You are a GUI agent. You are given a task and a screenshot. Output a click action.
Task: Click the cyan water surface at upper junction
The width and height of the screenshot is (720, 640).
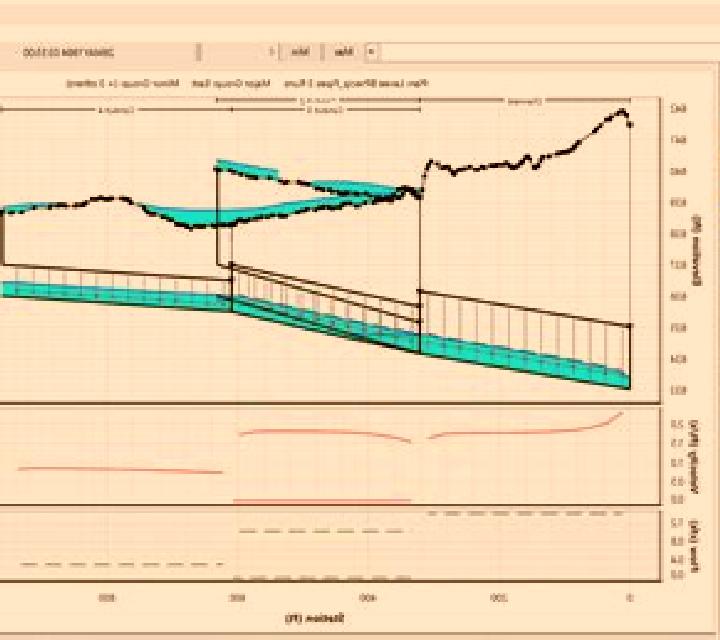pos(246,168)
